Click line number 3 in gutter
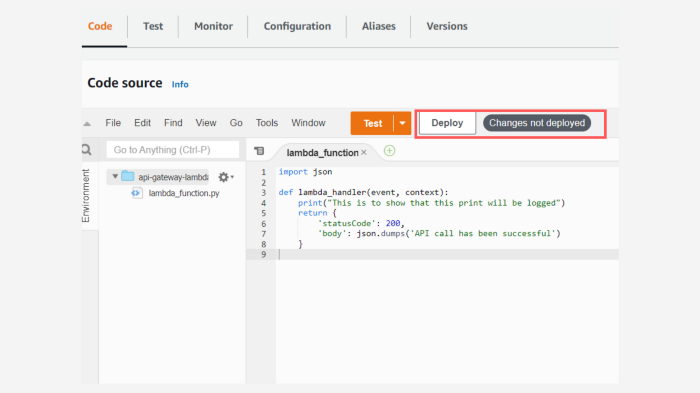Screen dimensions: 700x393 [x=263, y=192]
